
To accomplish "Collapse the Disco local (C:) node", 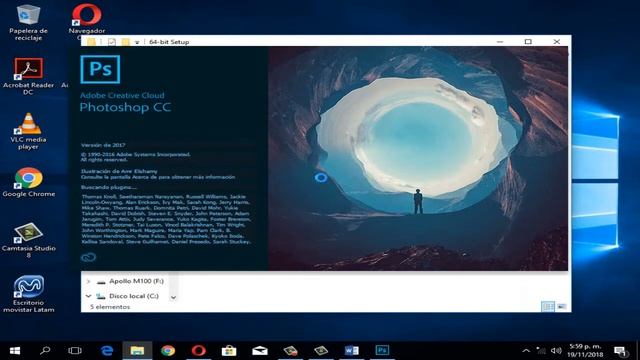I will click(88, 296).
